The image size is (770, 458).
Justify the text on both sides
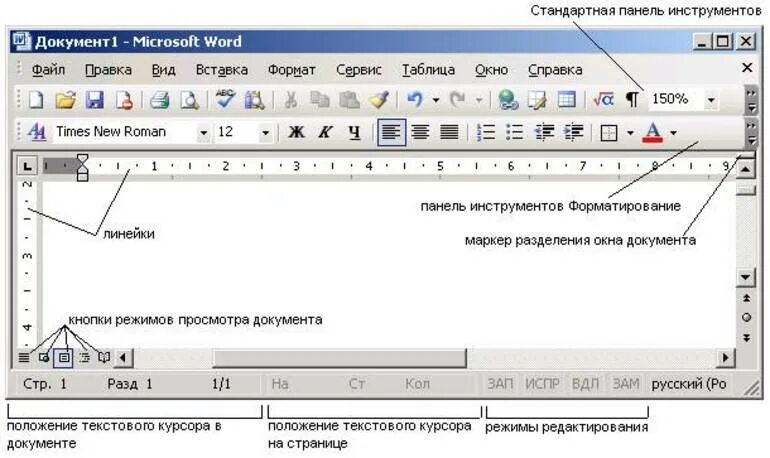449,132
